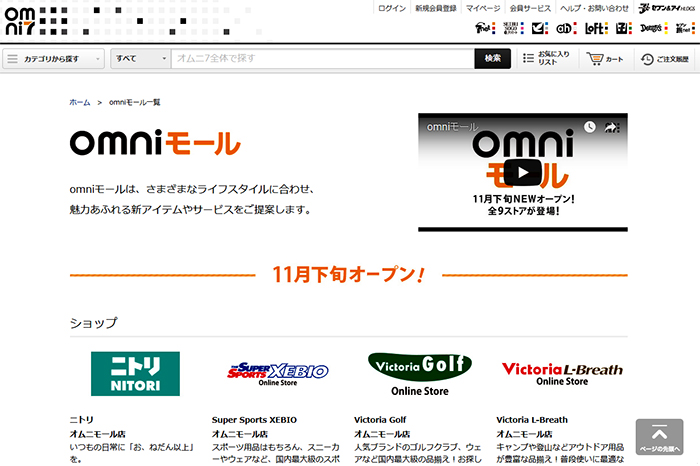Image resolution: width=700 pixels, height=466 pixels.
Task: Open the マイページ menu link
Action: [483, 8]
